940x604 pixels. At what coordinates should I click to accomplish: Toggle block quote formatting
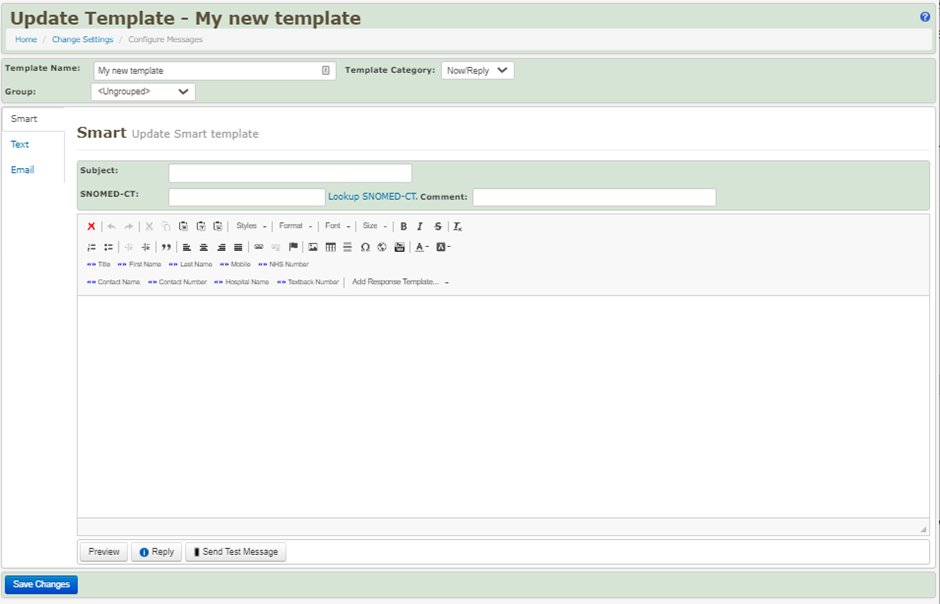pos(166,247)
